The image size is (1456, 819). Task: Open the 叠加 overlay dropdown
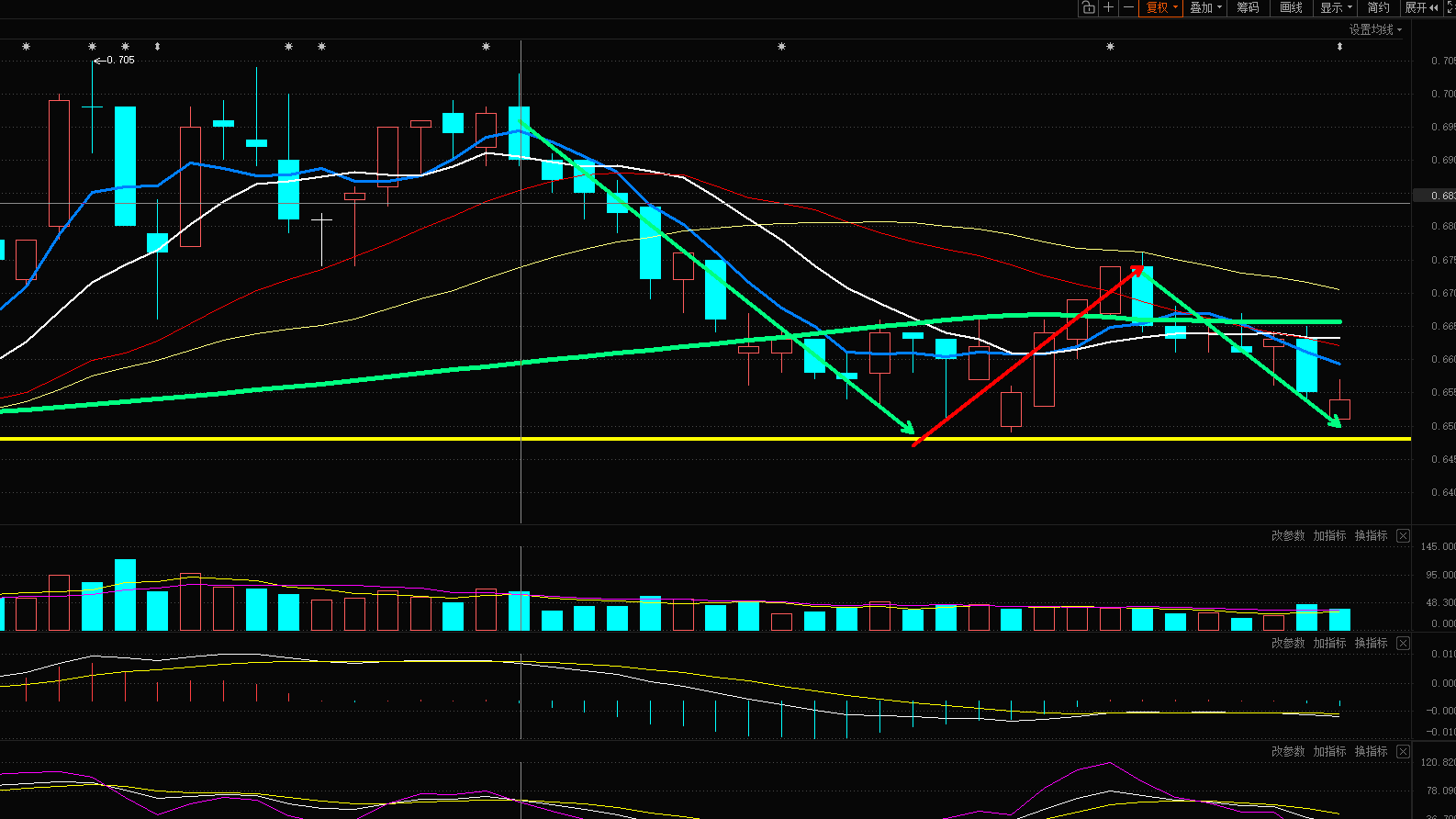point(1206,7)
